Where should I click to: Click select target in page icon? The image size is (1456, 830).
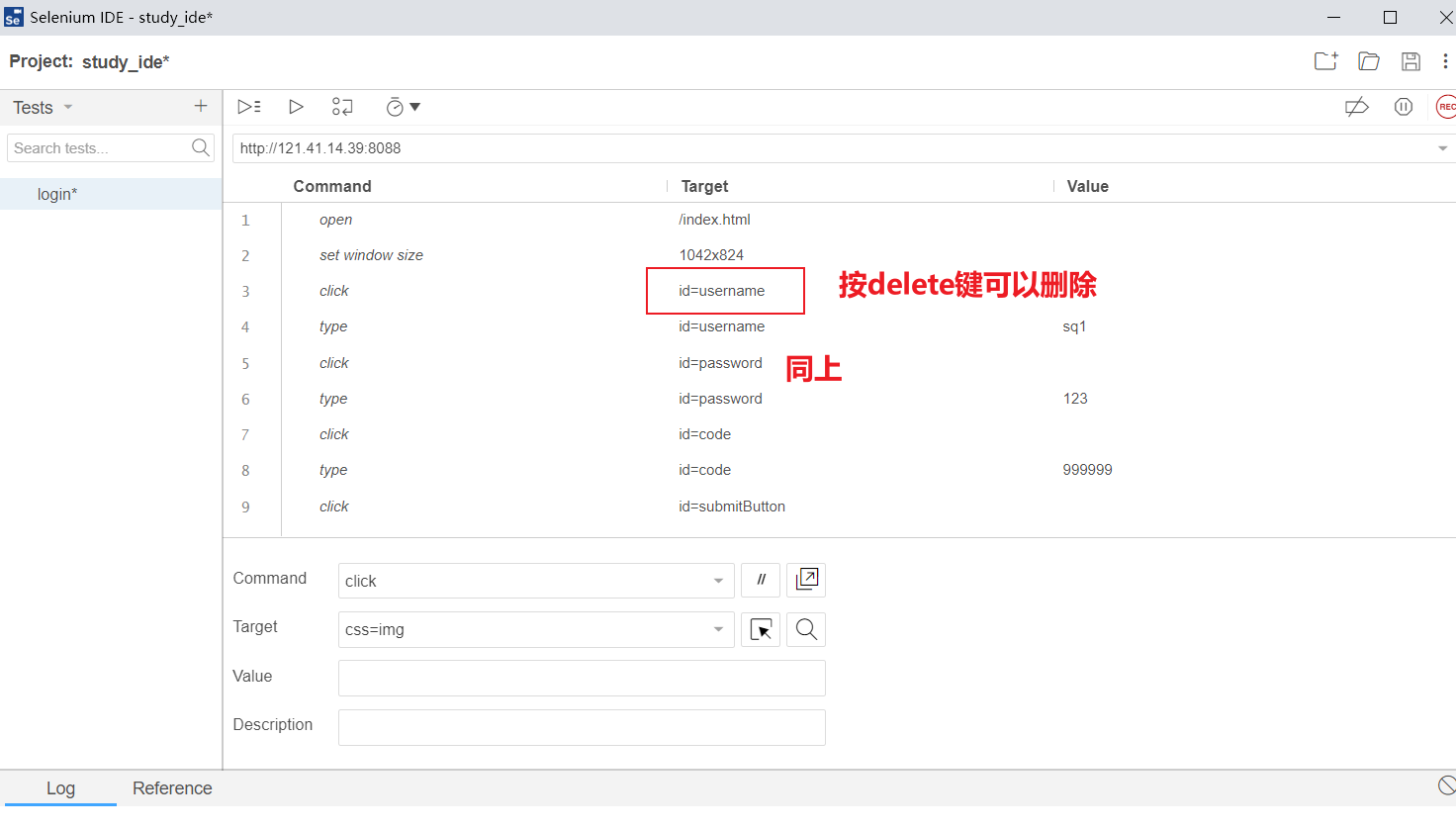[x=761, y=629]
